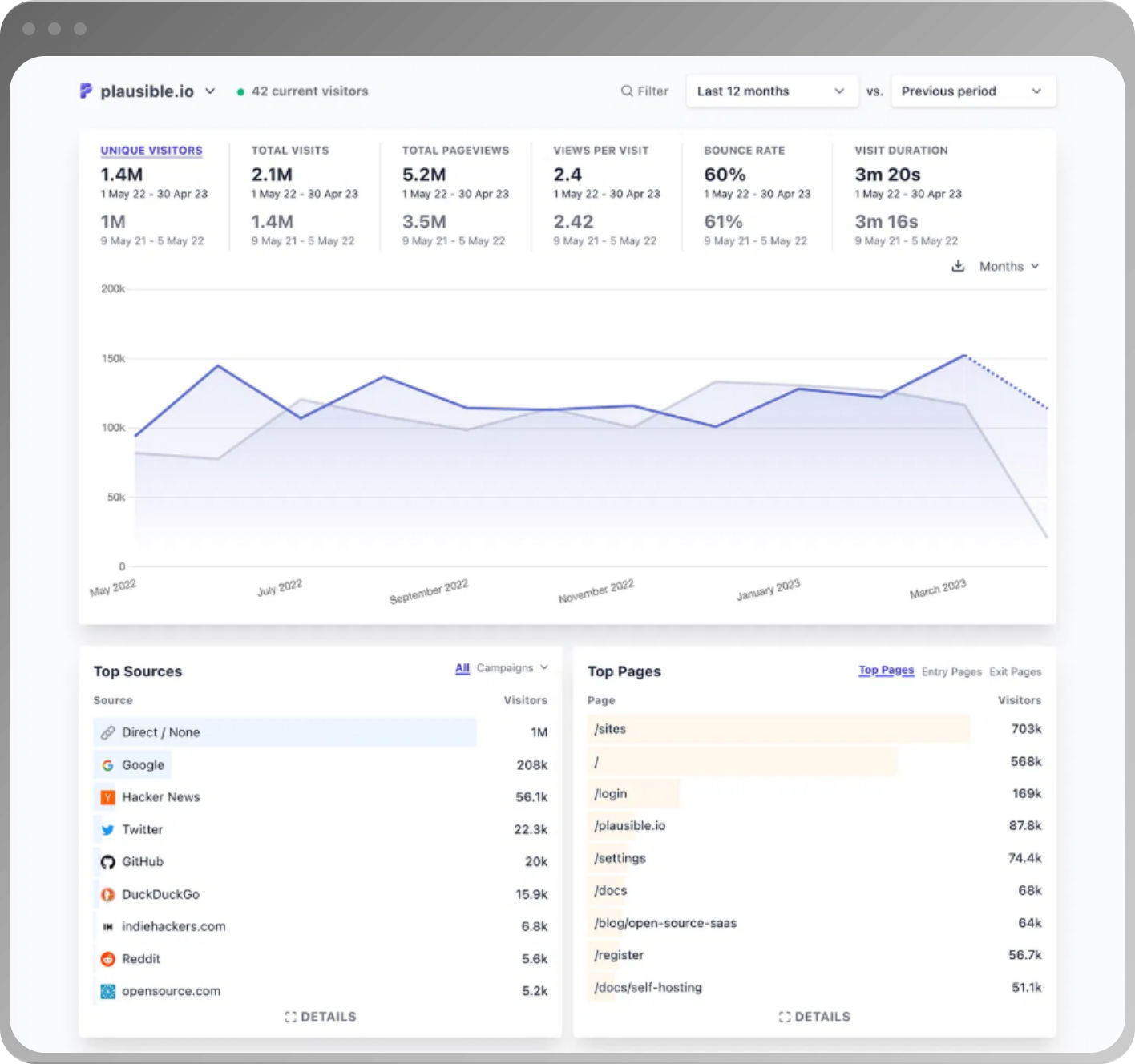Image resolution: width=1135 pixels, height=1064 pixels.
Task: Click the DuckDuckGo source icon
Action: 108,894
